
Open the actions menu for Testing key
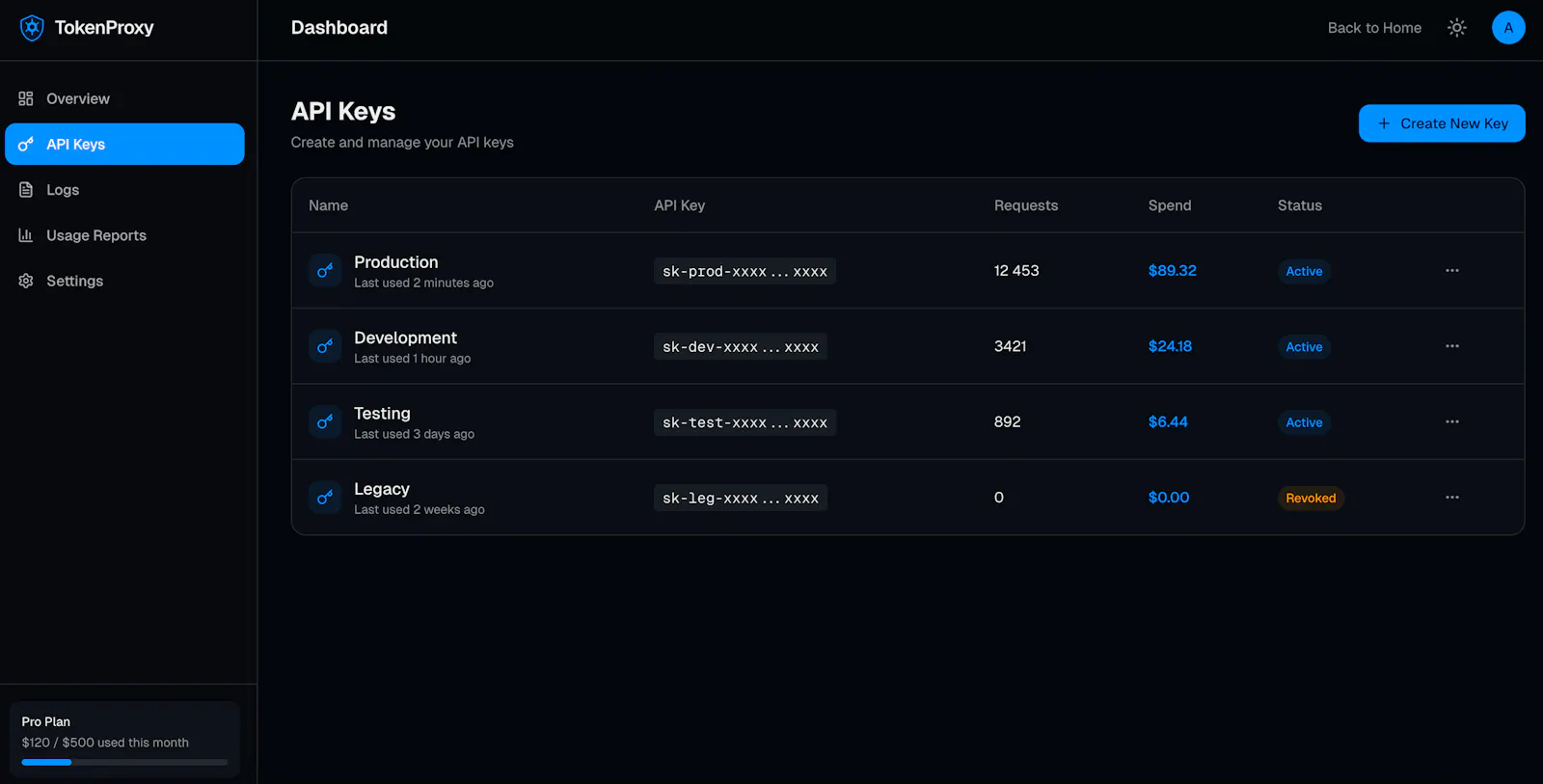(x=1451, y=422)
